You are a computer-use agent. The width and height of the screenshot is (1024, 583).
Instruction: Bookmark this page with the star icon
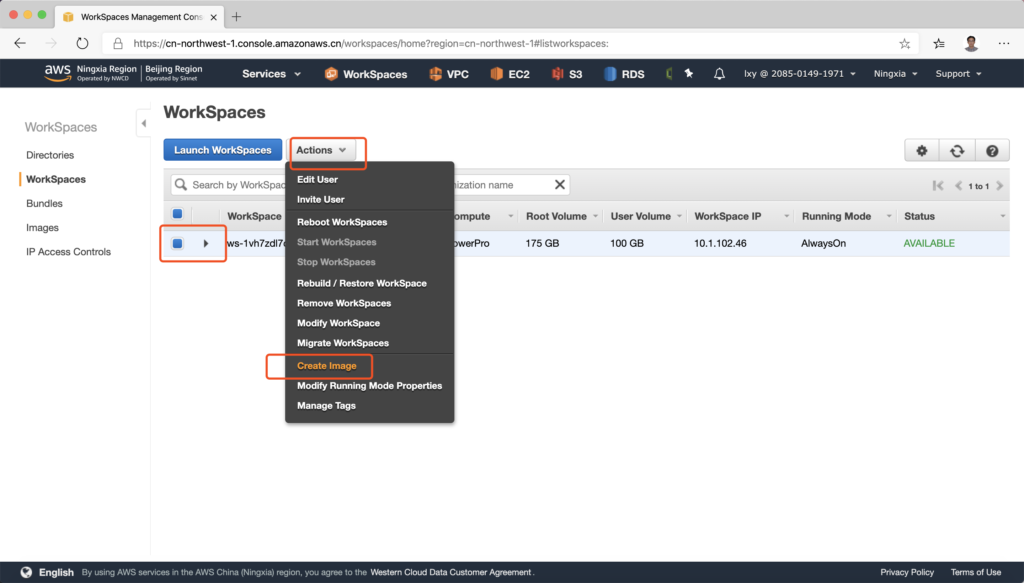coord(905,44)
